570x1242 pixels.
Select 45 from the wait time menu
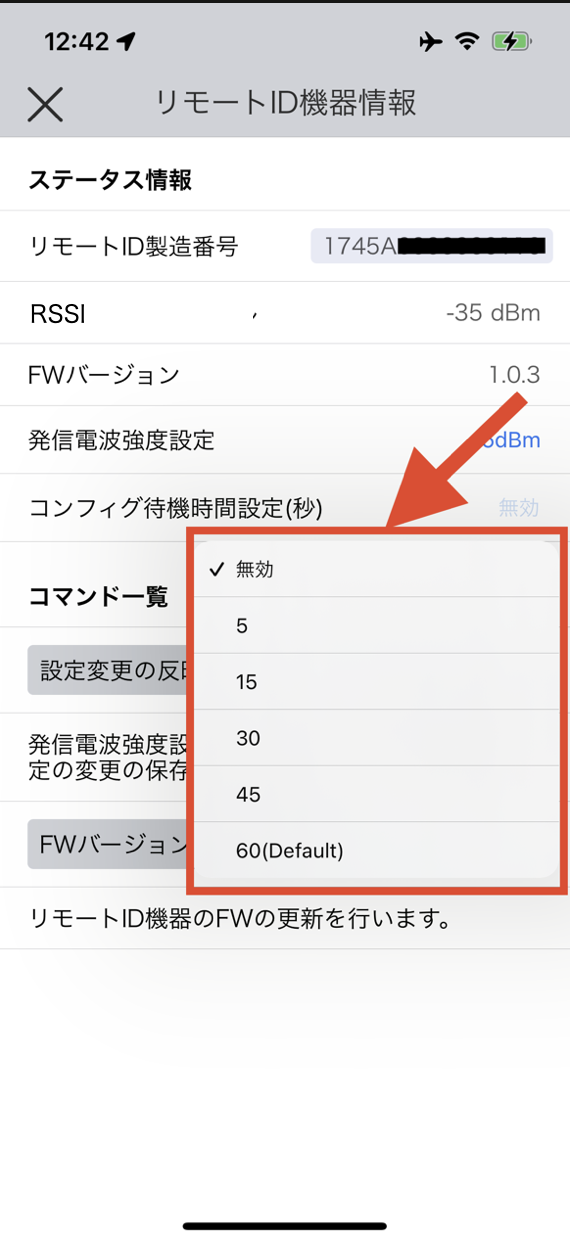375,794
